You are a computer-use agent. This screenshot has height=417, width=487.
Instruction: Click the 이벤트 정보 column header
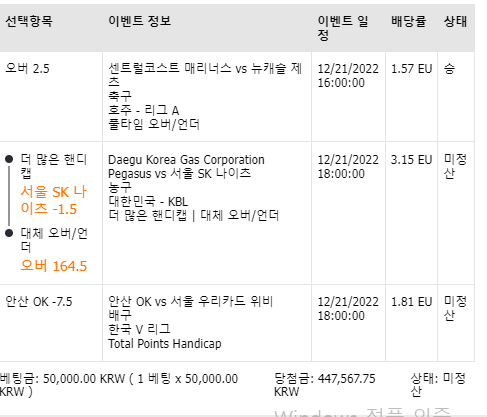[140, 21]
